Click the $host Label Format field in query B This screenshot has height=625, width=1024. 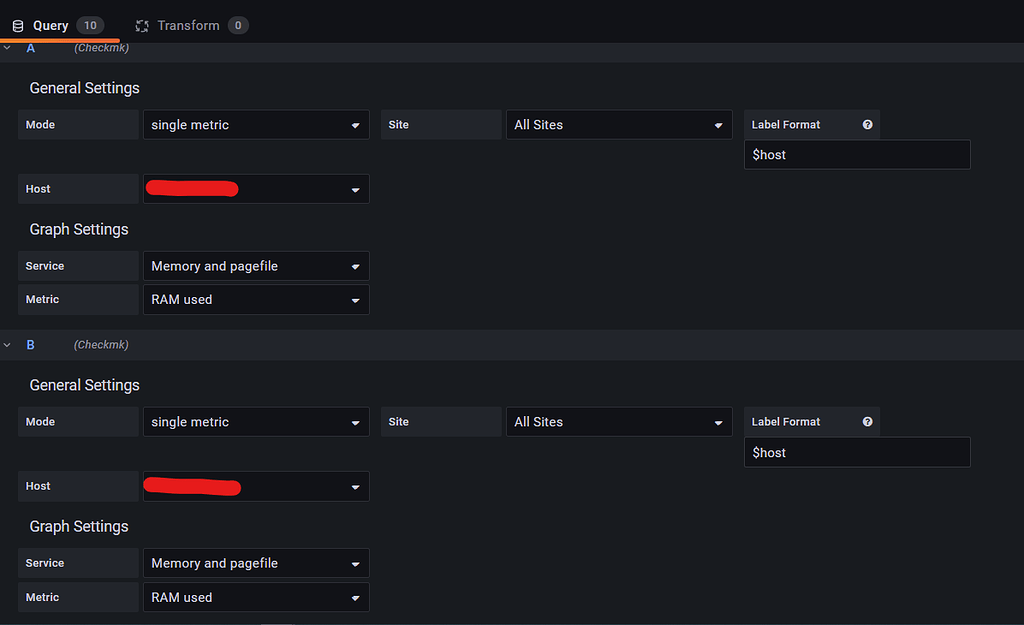[x=856, y=452]
